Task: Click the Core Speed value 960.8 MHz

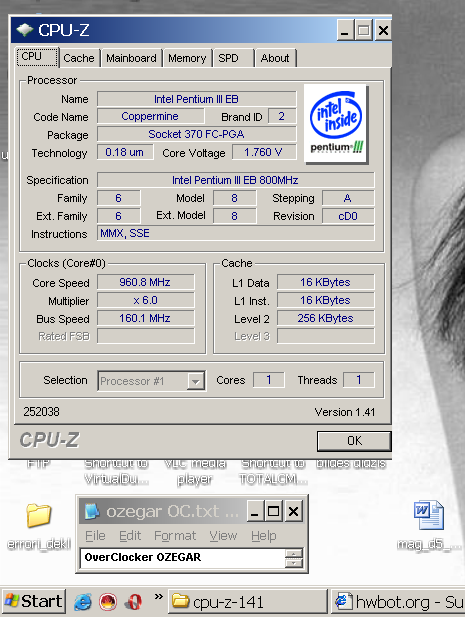Action: click(146, 283)
